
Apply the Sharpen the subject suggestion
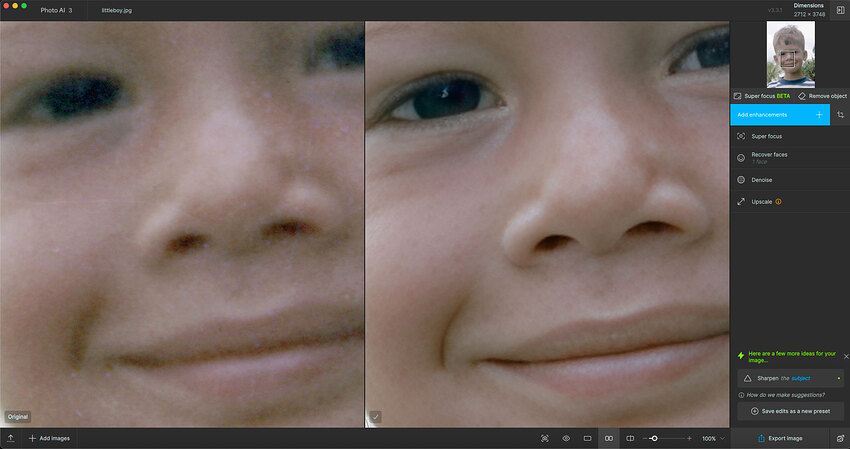click(790, 378)
